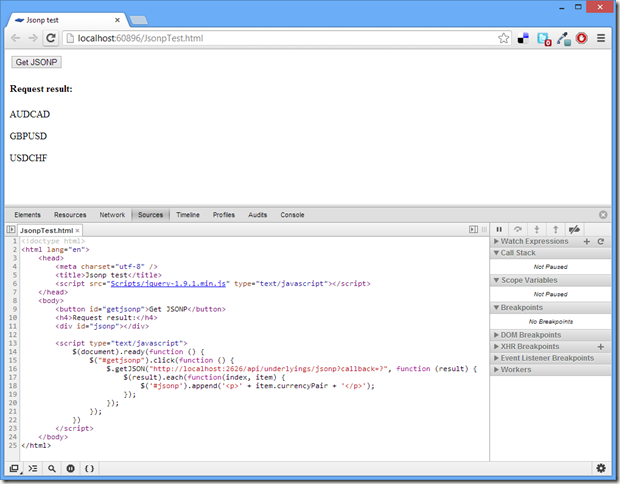
Task: Open the color picker extension icon
Action: pos(564,39)
